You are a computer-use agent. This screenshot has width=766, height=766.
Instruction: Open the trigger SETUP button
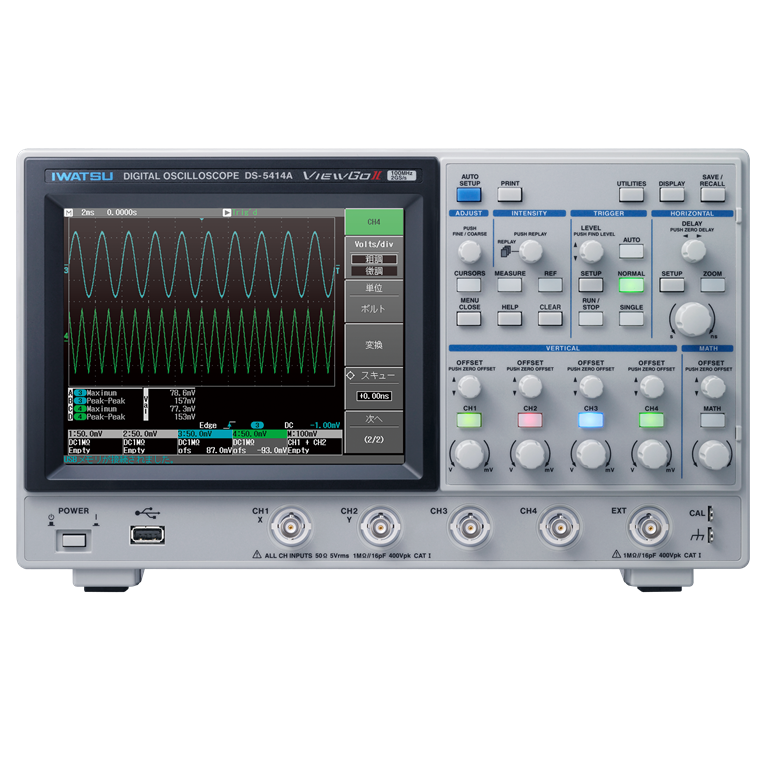click(591, 285)
